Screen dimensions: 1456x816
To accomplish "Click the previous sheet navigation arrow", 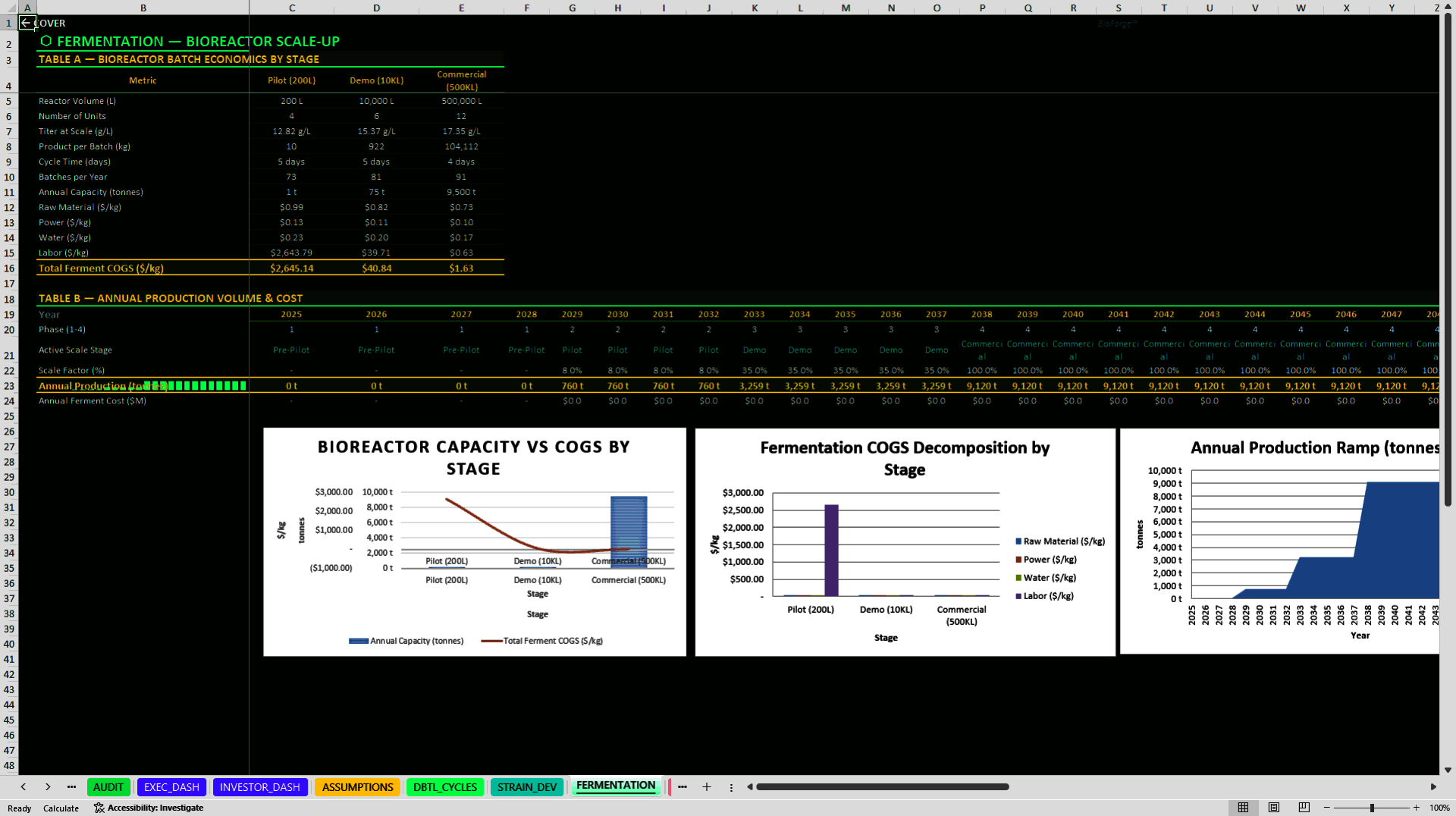I will (x=24, y=787).
